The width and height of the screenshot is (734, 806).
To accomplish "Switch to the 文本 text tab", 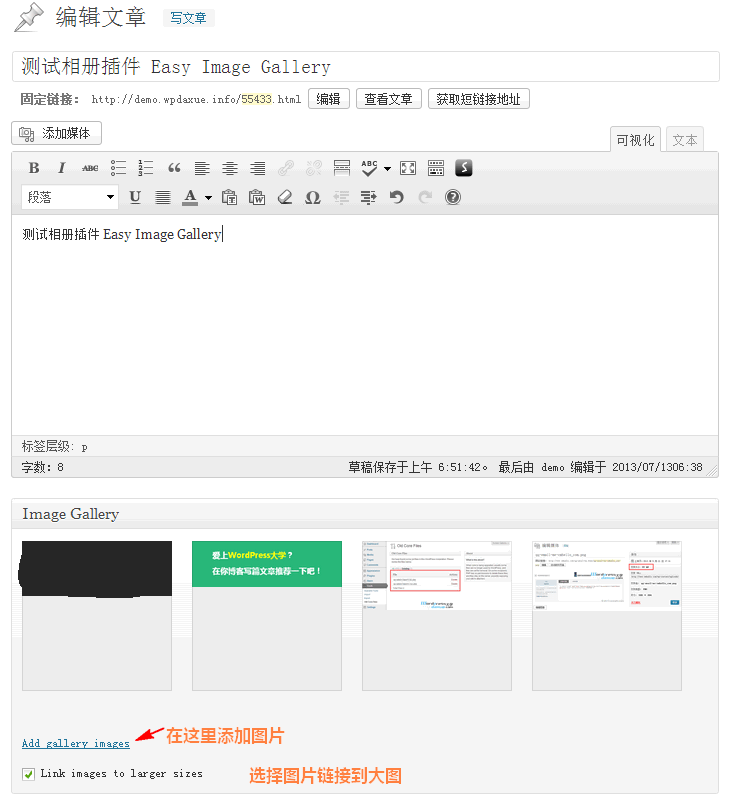I will point(685,140).
